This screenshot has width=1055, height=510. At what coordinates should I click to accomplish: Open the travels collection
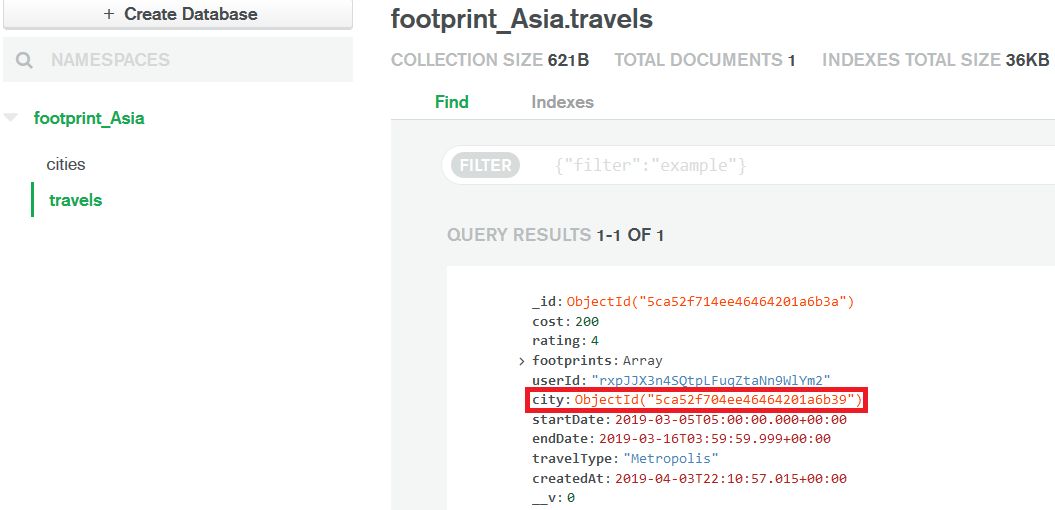point(75,200)
